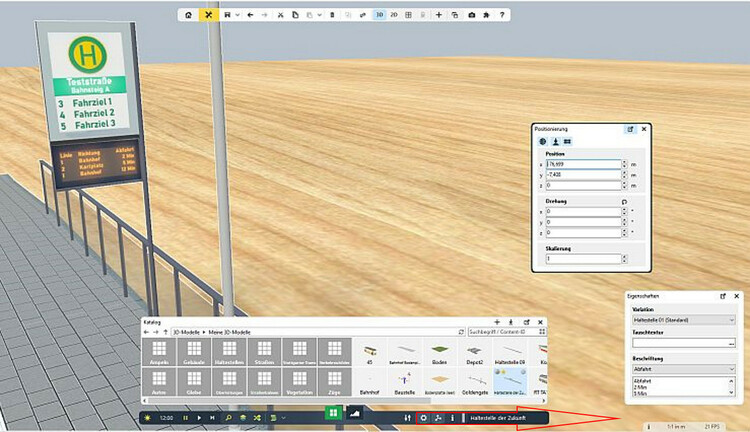Screen dimensions: 750x432
Task: Reset rotation in Drehung section
Action: [x=624, y=202]
